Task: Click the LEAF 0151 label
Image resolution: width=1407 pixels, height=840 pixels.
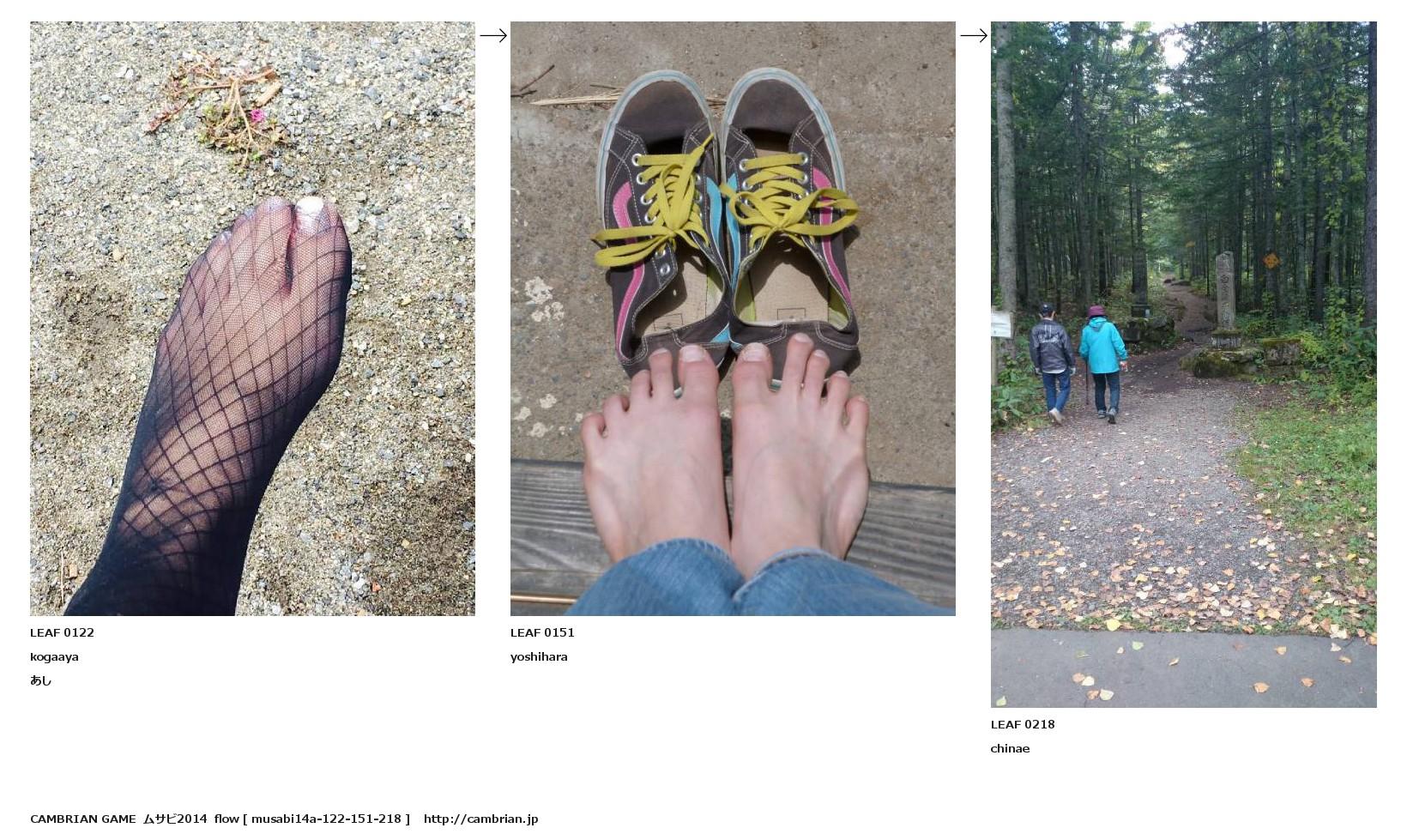Action: coord(542,632)
